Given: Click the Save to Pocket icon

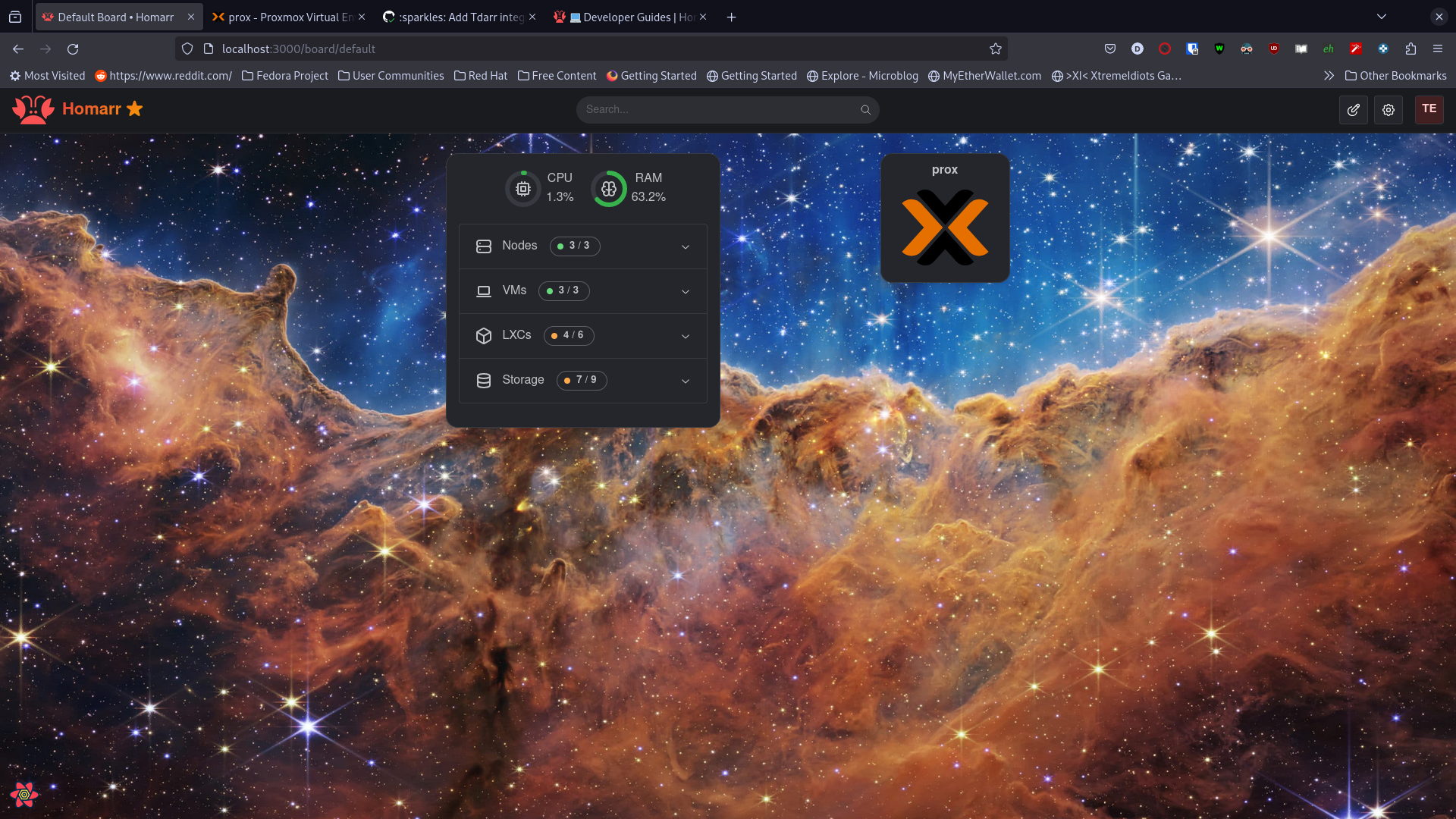Looking at the screenshot, I should point(1110,49).
